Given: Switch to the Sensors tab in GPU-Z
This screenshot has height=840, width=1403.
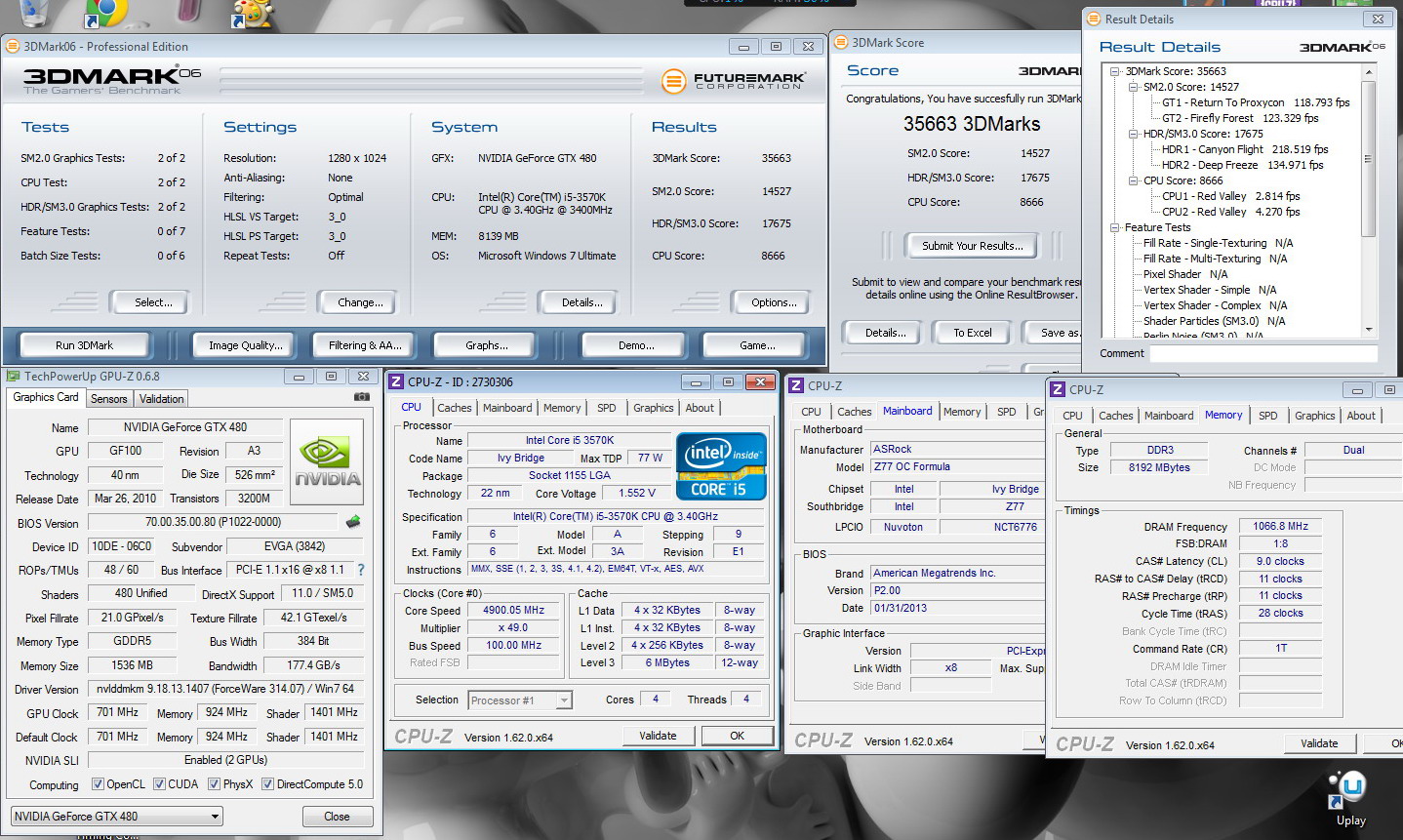Looking at the screenshot, I should coord(109,399).
